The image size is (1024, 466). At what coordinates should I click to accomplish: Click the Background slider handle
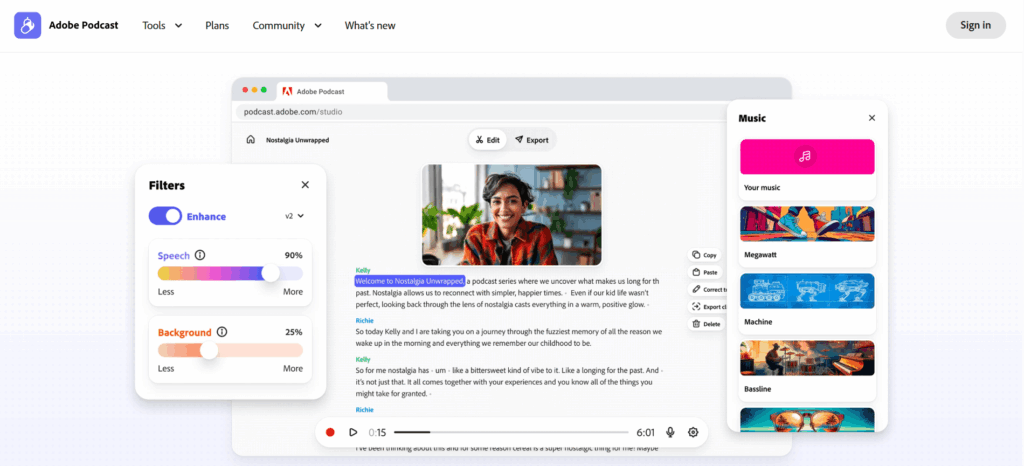[x=208, y=350]
